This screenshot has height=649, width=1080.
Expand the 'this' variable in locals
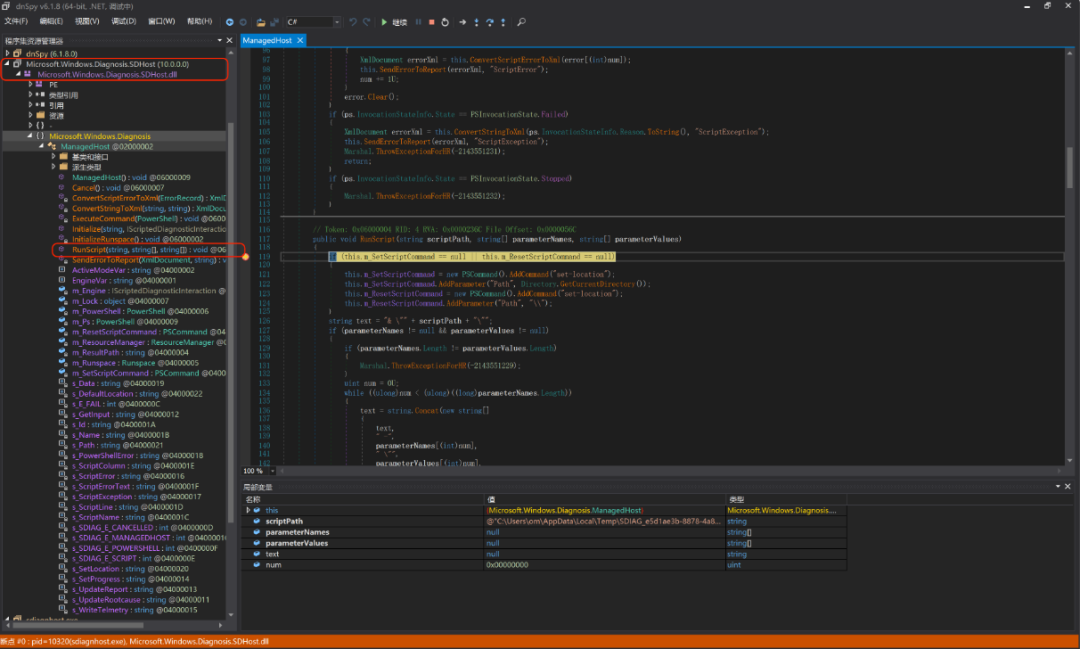(x=248, y=510)
